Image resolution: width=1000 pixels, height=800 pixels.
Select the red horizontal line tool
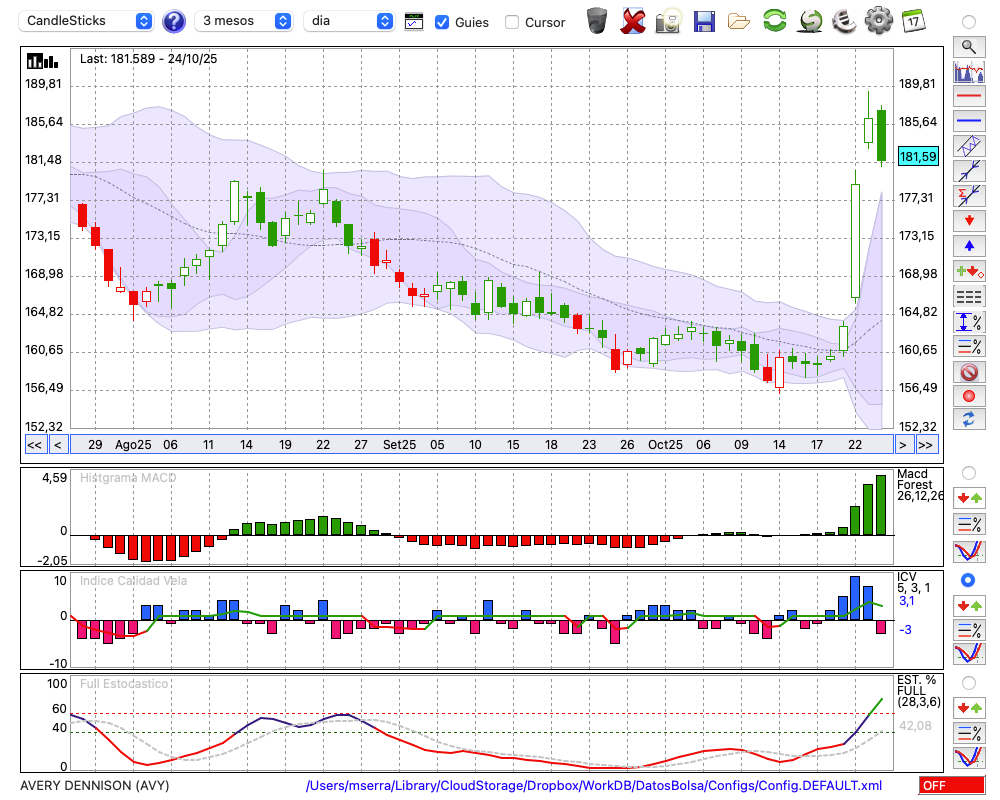pos(969,96)
